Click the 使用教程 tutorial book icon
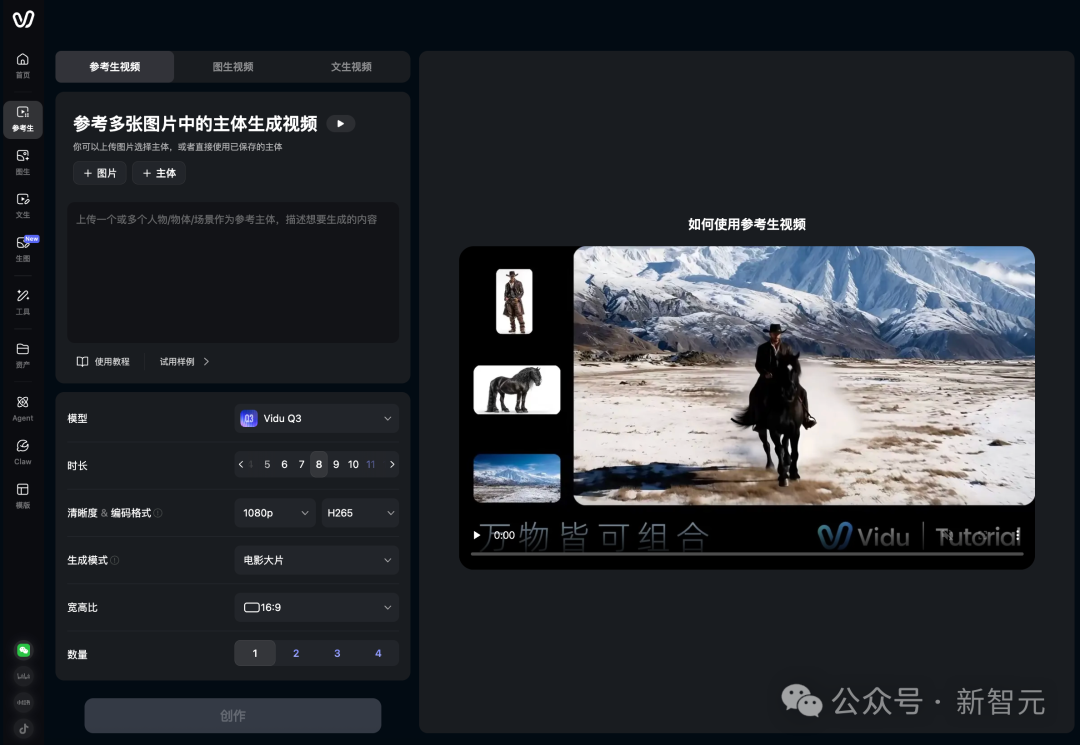 coord(82,361)
